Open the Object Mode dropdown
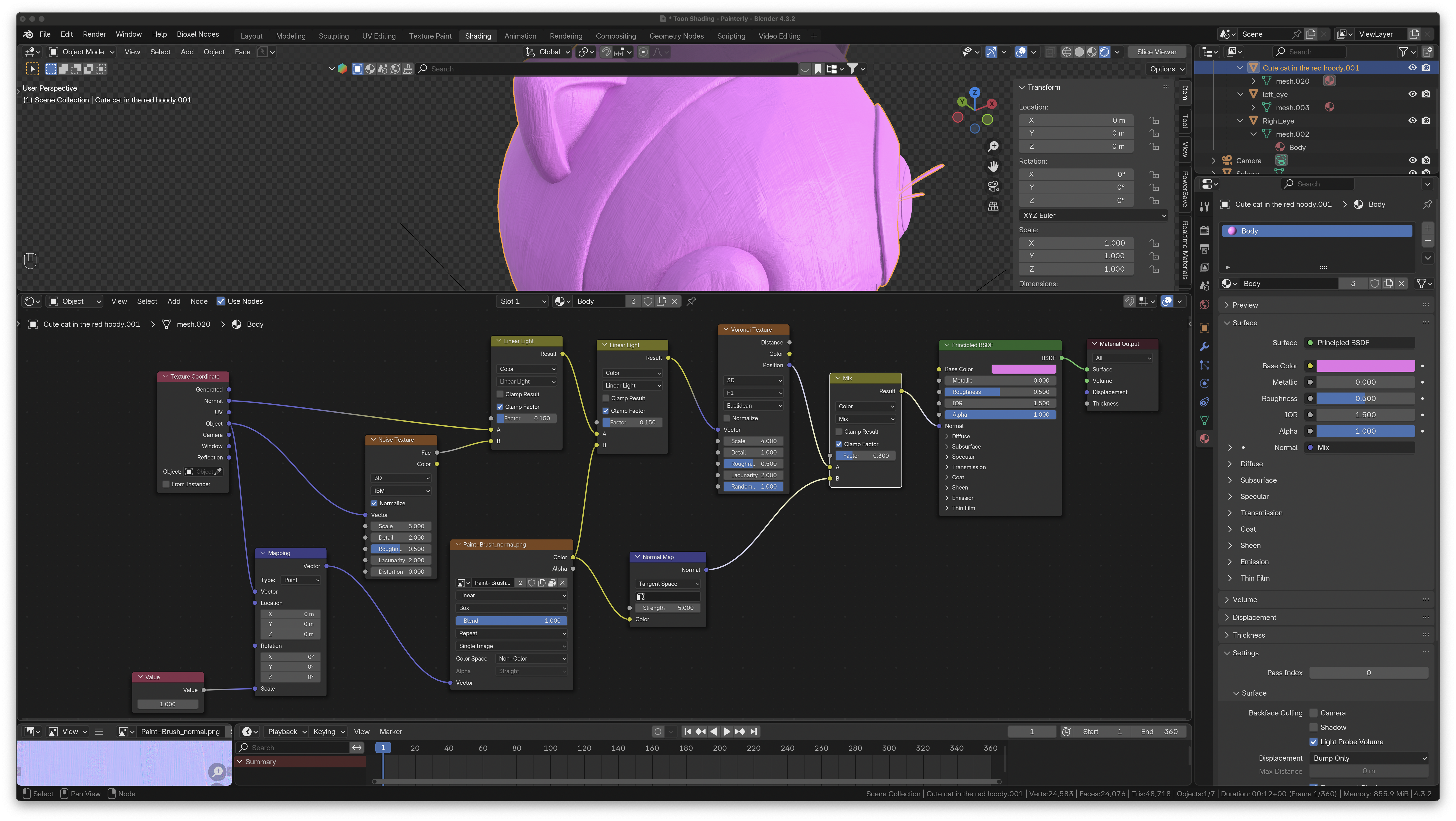Viewport: 1456px width, 821px height. pyautogui.click(x=82, y=52)
